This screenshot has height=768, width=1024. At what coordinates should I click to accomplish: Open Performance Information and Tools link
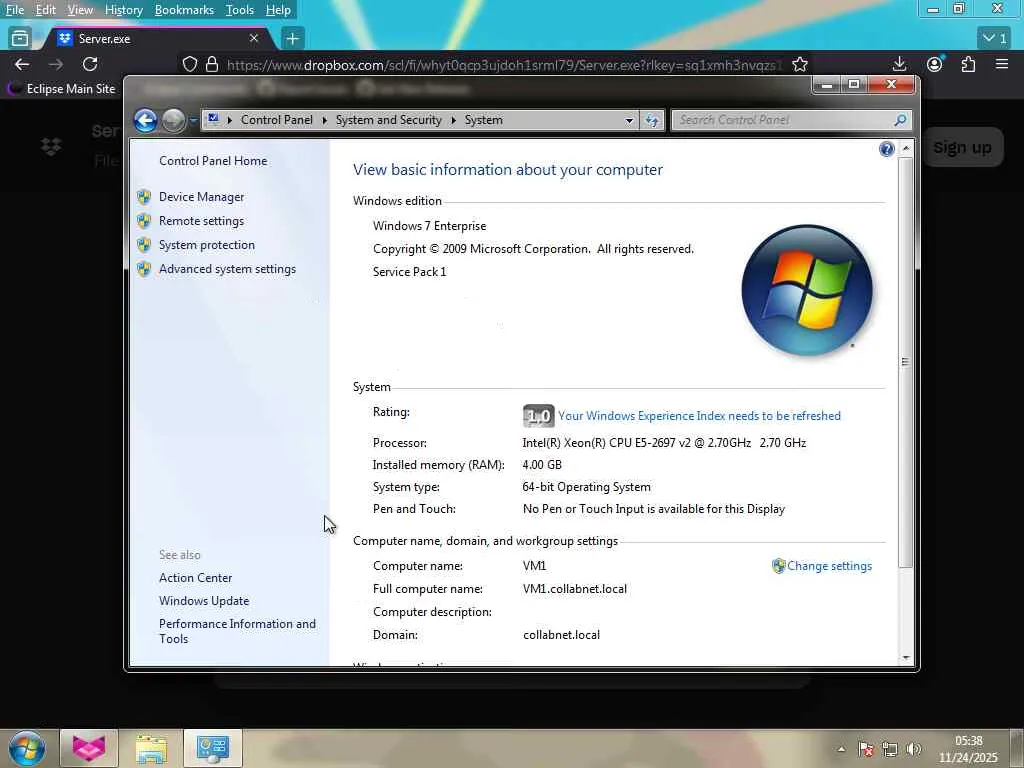[237, 632]
